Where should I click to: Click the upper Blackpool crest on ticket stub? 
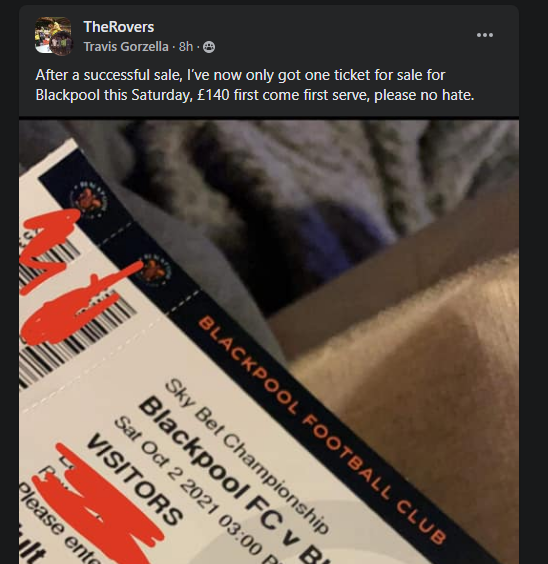[88, 199]
